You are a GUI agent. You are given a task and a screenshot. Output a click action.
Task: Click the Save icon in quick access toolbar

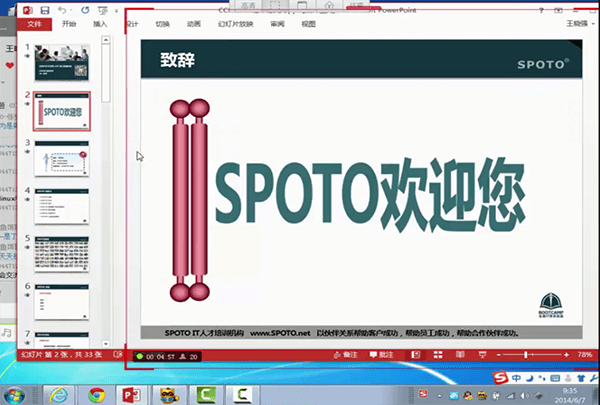tap(44, 9)
